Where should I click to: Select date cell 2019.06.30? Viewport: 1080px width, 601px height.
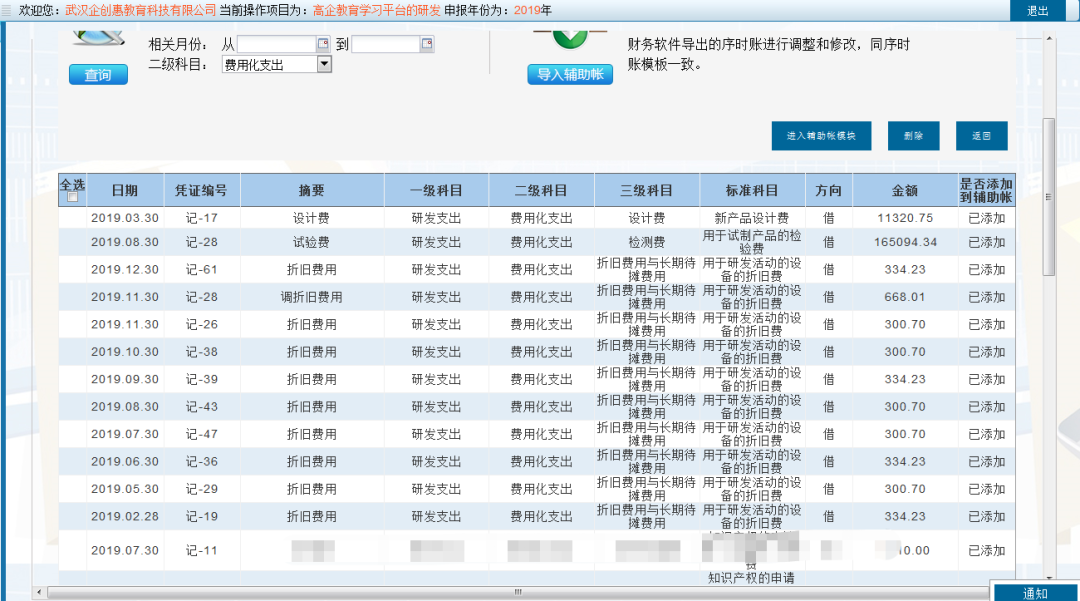coord(125,462)
